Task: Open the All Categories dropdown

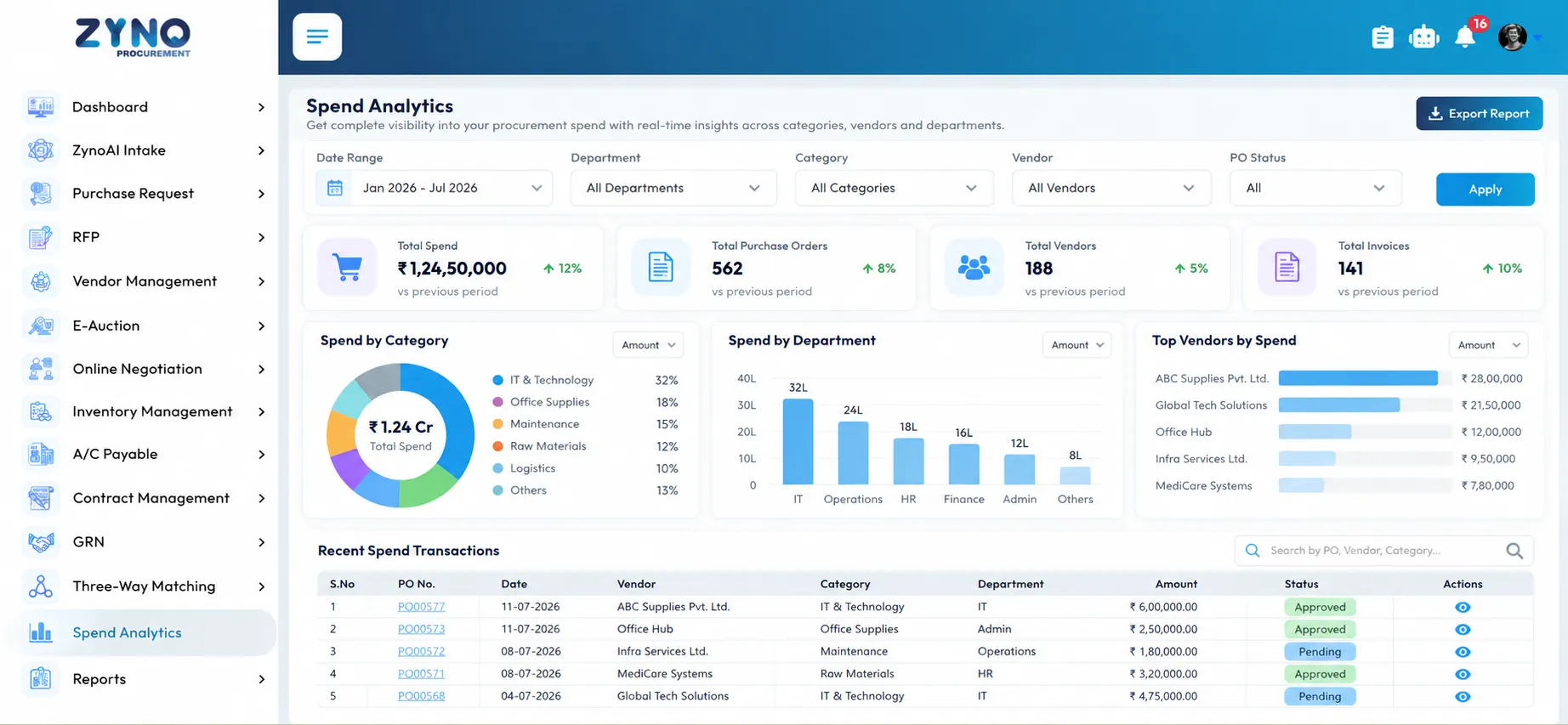Action: click(x=894, y=188)
